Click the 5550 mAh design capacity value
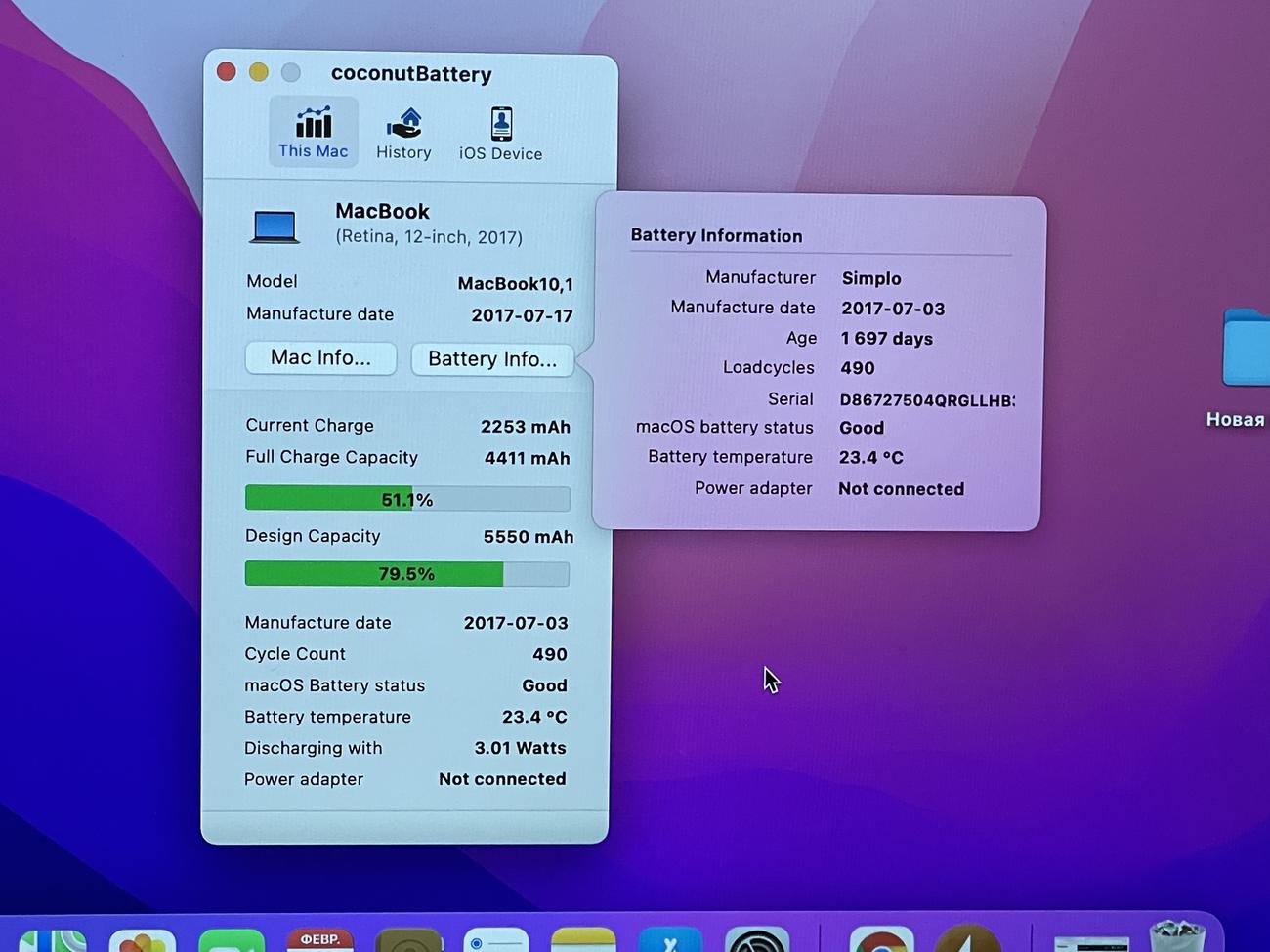This screenshot has width=1270, height=952. [x=528, y=537]
